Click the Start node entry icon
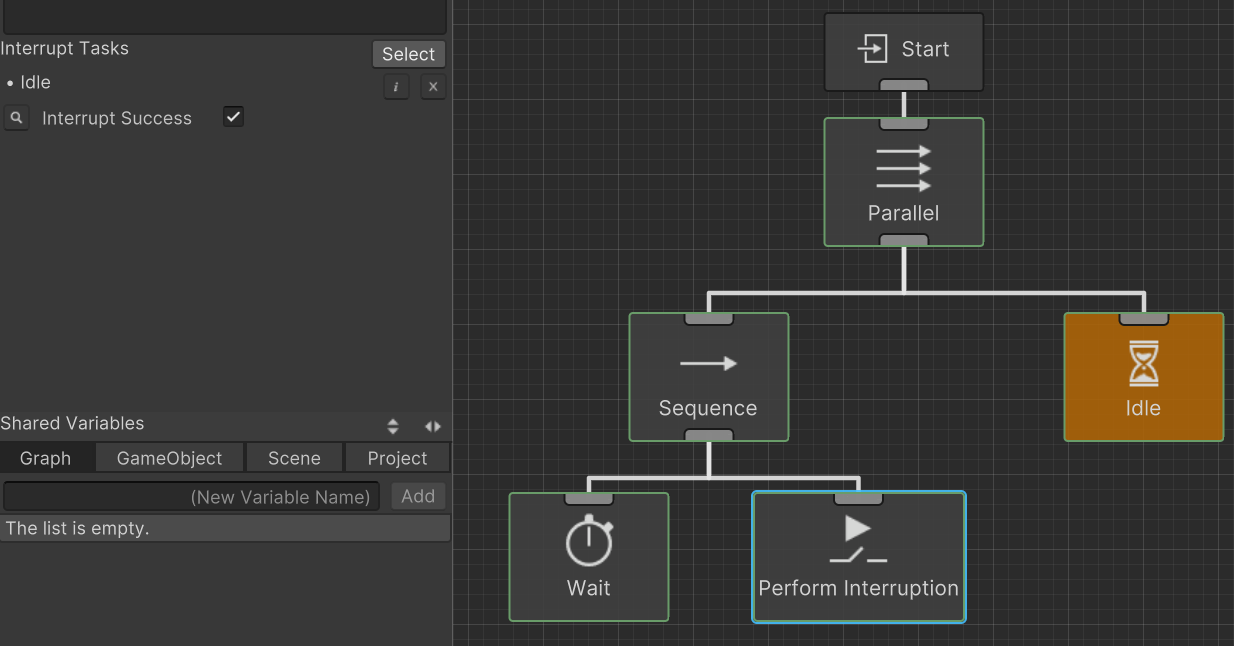 pos(872,48)
